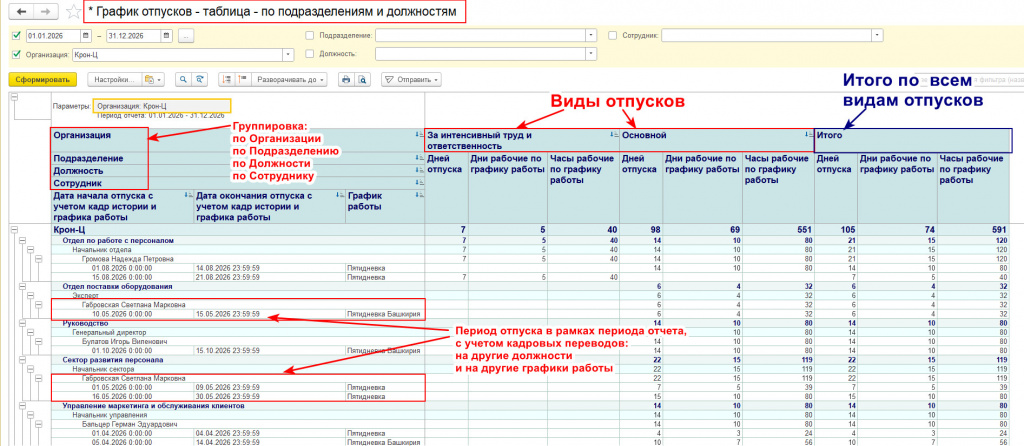The height and width of the screenshot is (446, 1024).
Task: Collapse the Крон-Ц organization group
Action: pyautogui.click(x=14, y=229)
